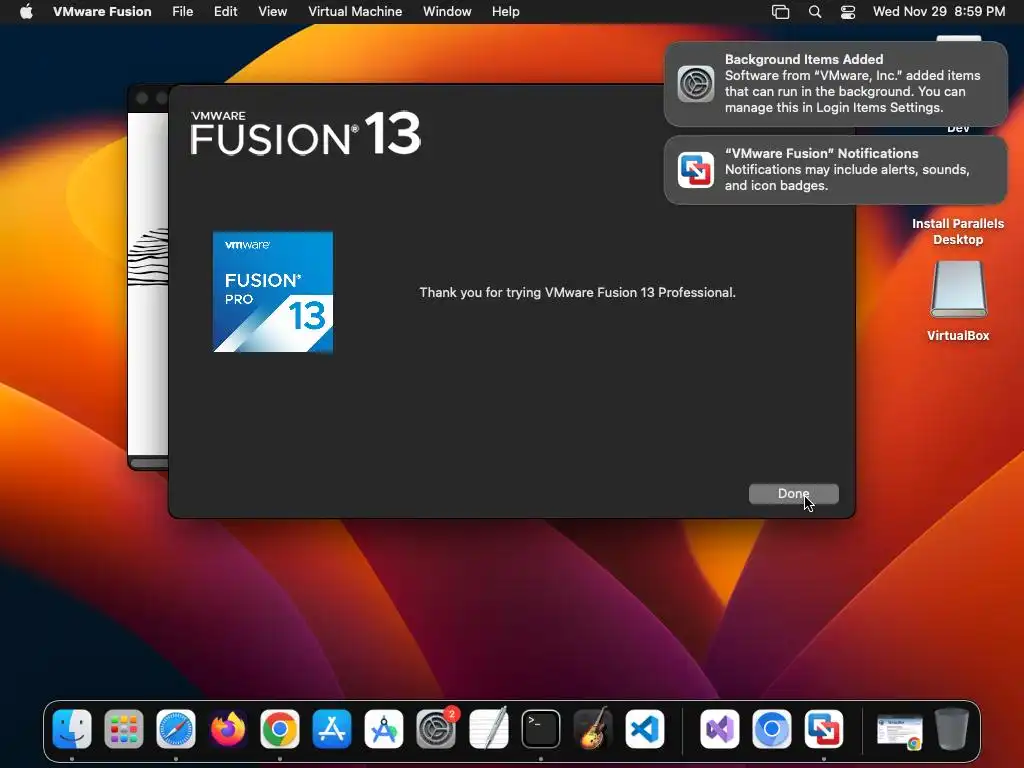Open Launchpad from the Dock
The height and width of the screenshot is (768, 1024).
tap(123, 729)
